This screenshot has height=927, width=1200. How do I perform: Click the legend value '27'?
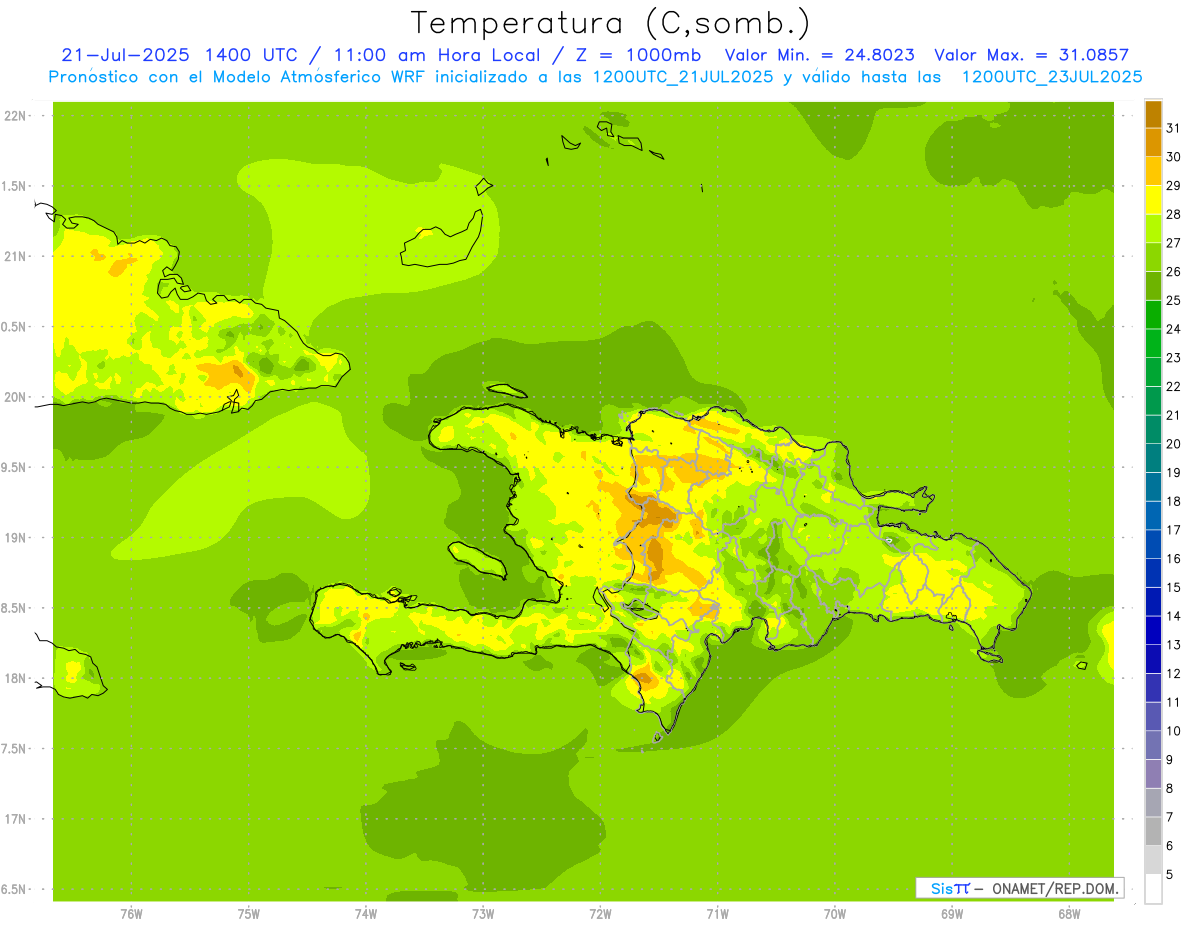click(x=1174, y=243)
